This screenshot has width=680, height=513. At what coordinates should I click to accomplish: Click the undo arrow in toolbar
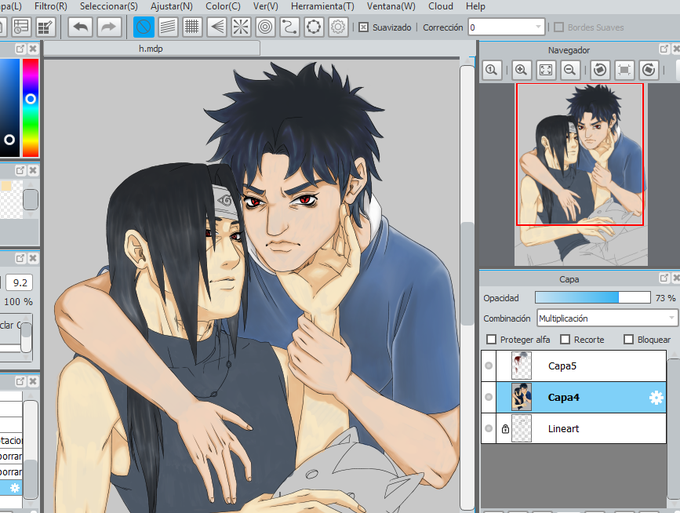coord(81,27)
